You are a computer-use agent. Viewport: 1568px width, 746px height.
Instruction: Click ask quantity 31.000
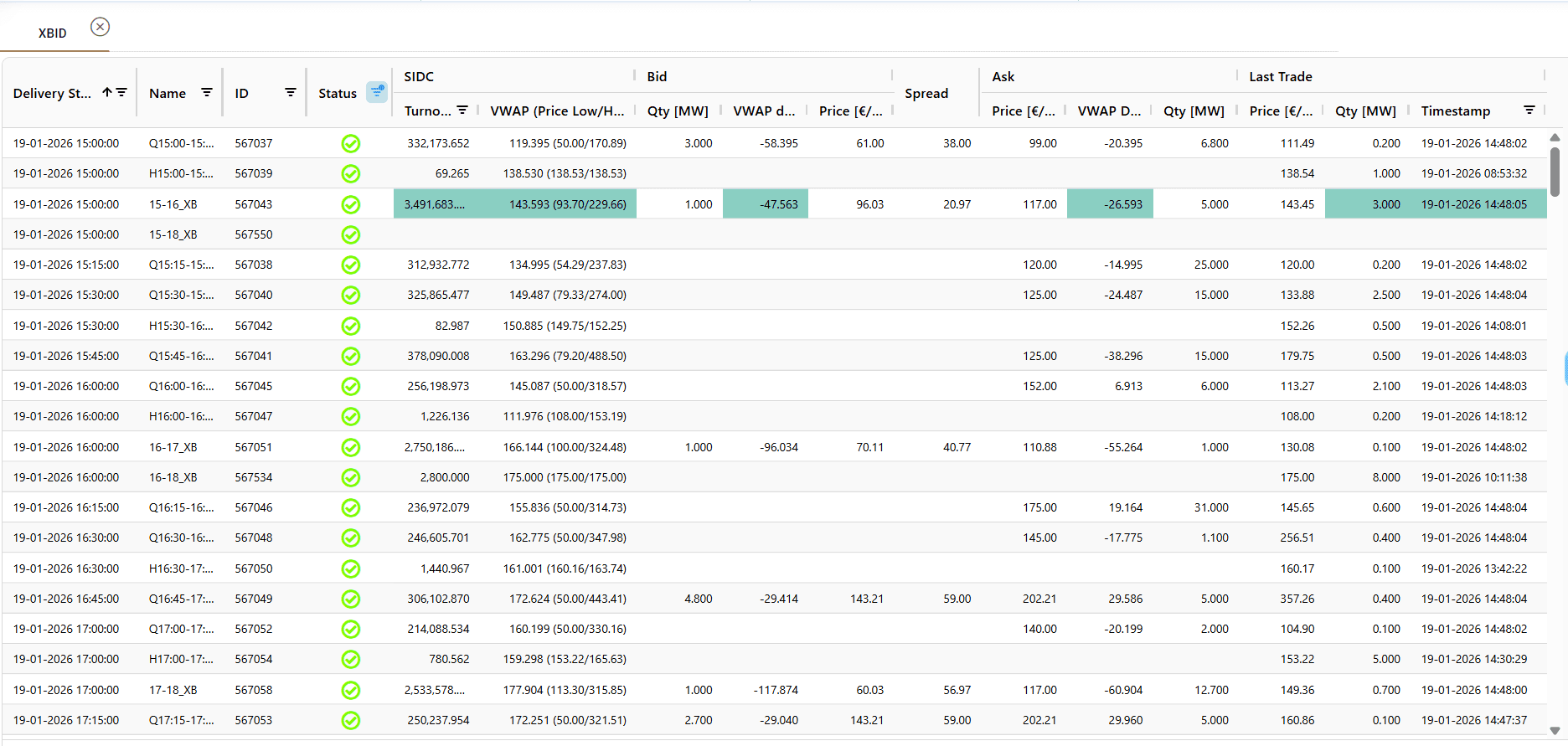(x=1211, y=507)
